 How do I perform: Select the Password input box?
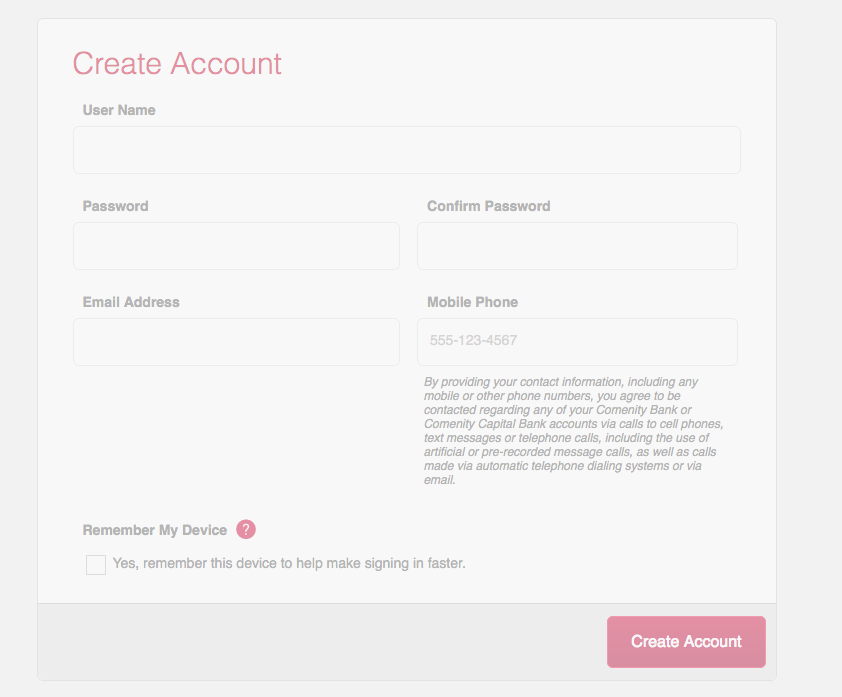(x=236, y=246)
